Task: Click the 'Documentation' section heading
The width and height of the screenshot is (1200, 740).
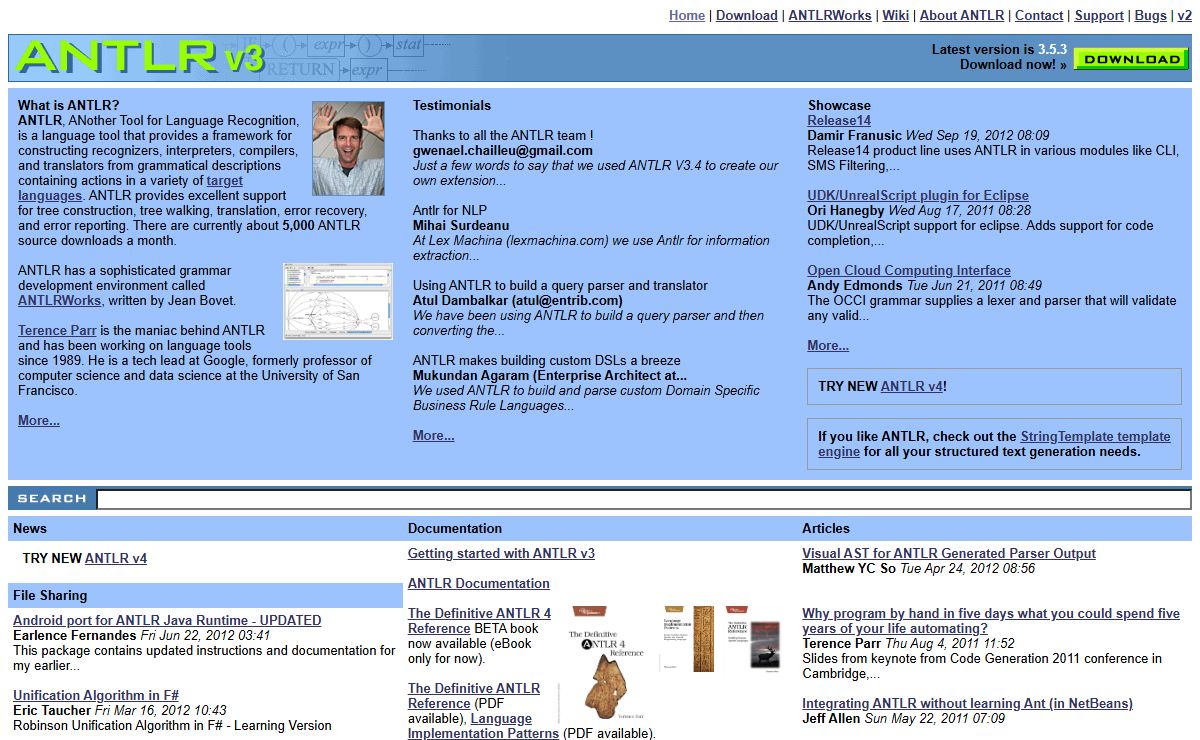Action: pos(455,528)
